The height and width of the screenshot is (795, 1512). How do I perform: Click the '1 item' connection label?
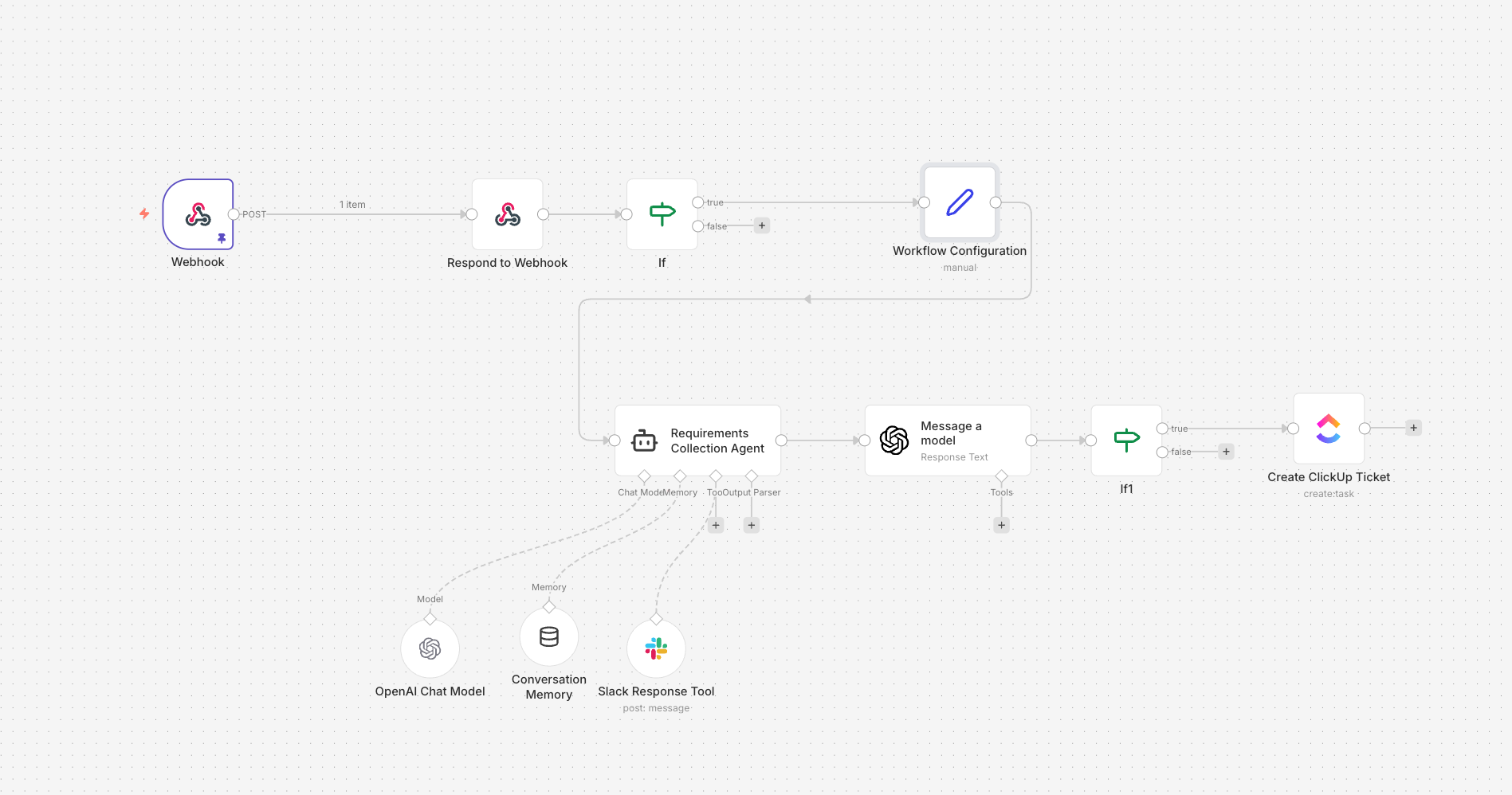coord(352,205)
